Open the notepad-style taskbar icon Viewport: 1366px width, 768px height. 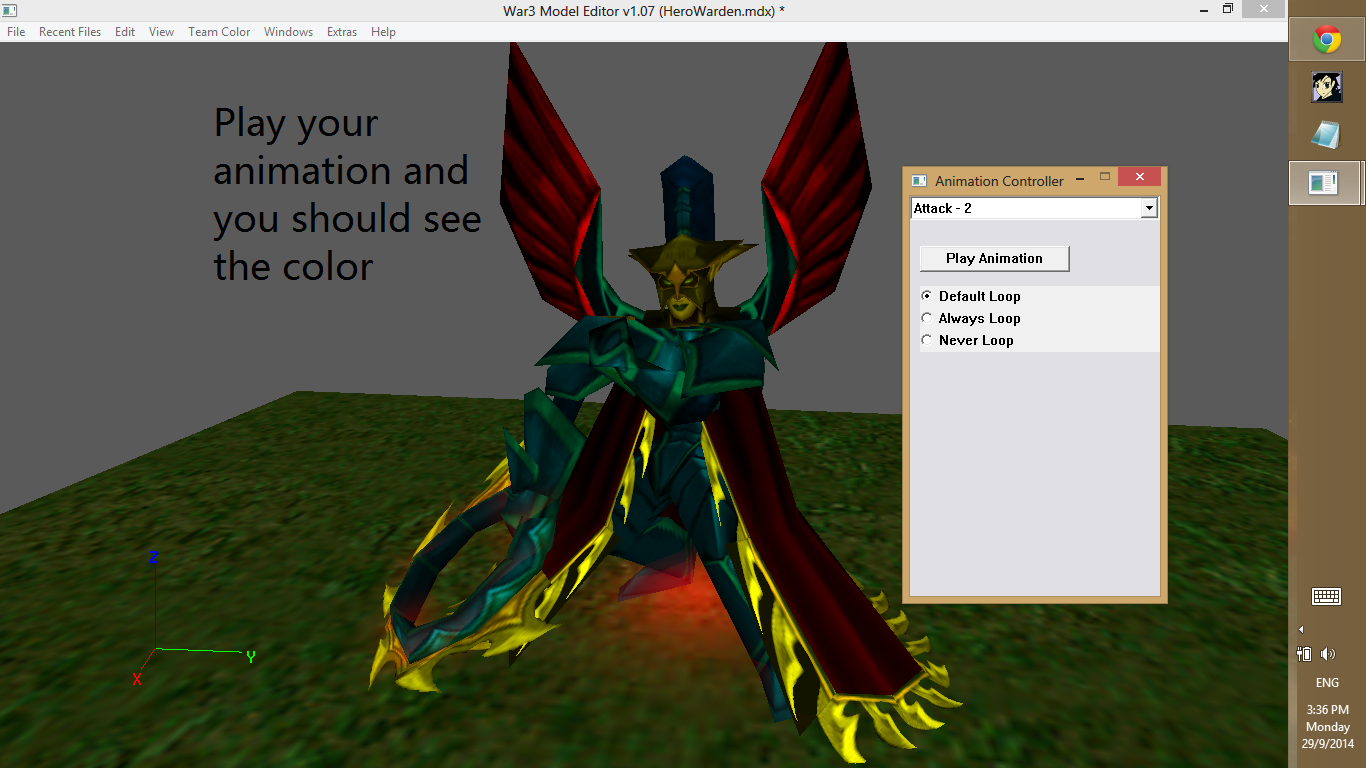click(x=1327, y=135)
